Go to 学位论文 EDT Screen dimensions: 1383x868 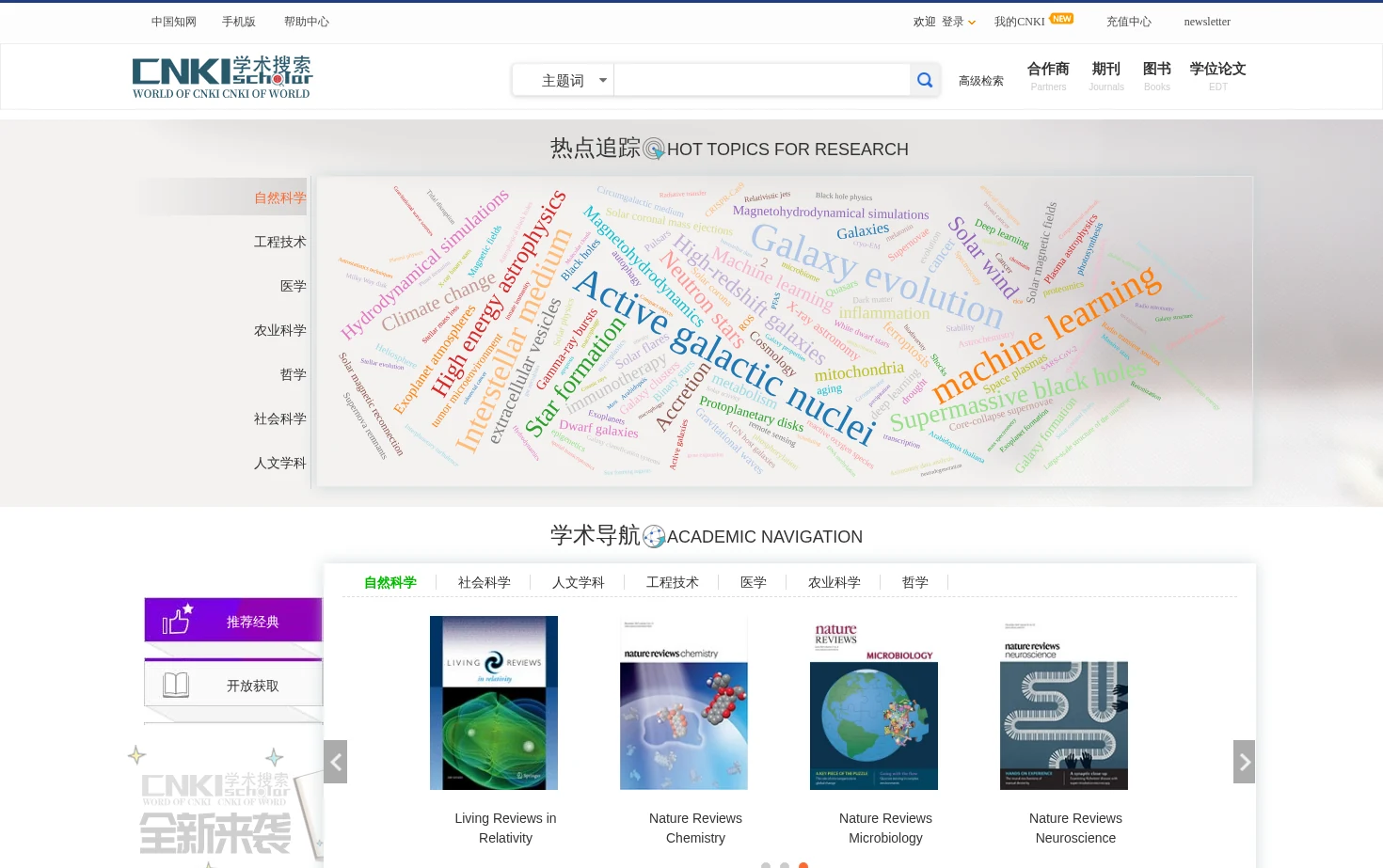1218,75
